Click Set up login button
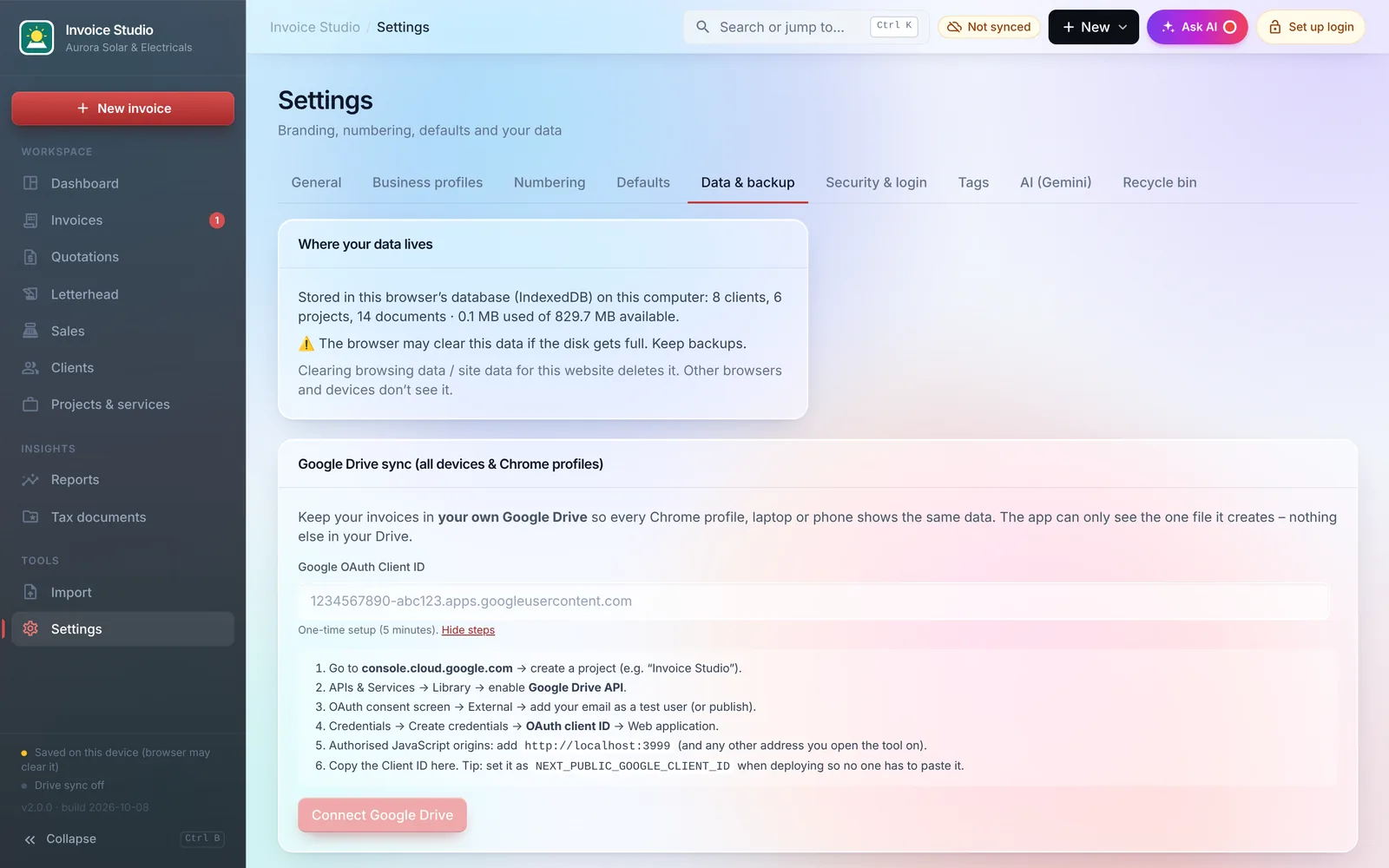The width and height of the screenshot is (1389, 868). [1311, 27]
